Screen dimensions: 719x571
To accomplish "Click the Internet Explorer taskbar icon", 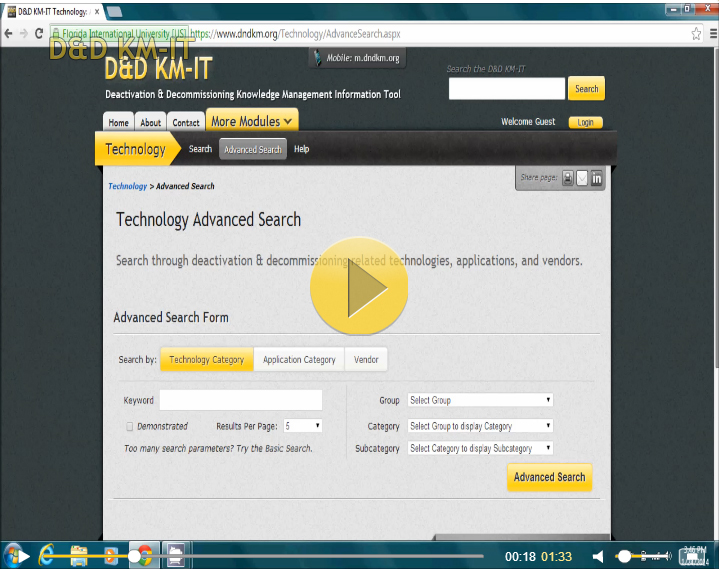I will 46,555.
